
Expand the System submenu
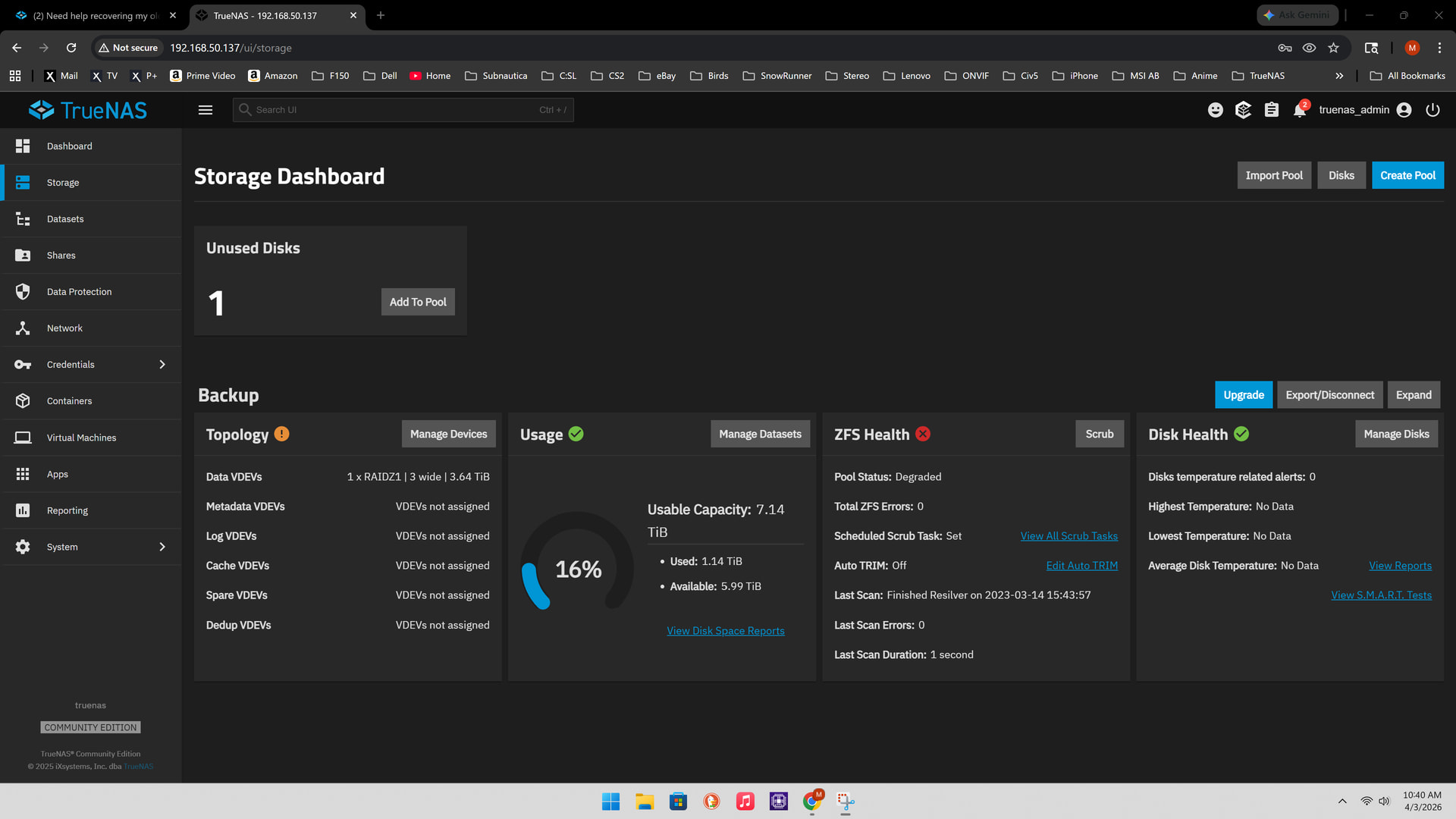tap(162, 547)
